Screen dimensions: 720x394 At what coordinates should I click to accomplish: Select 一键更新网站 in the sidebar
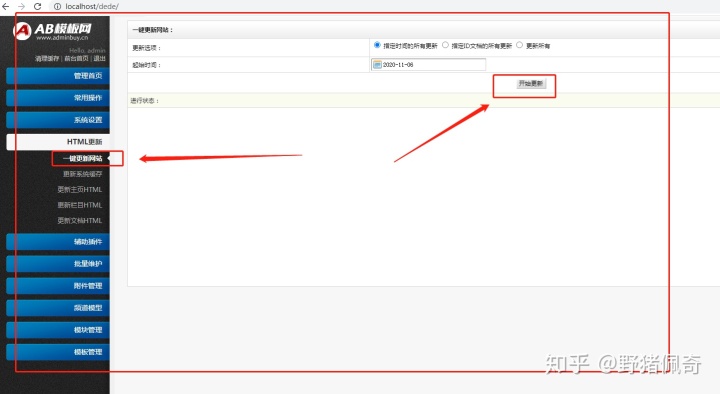pos(83,158)
